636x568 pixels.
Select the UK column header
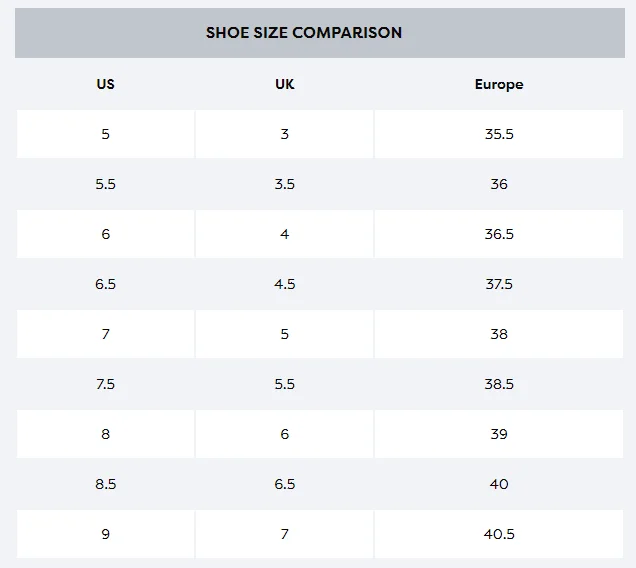(x=285, y=84)
